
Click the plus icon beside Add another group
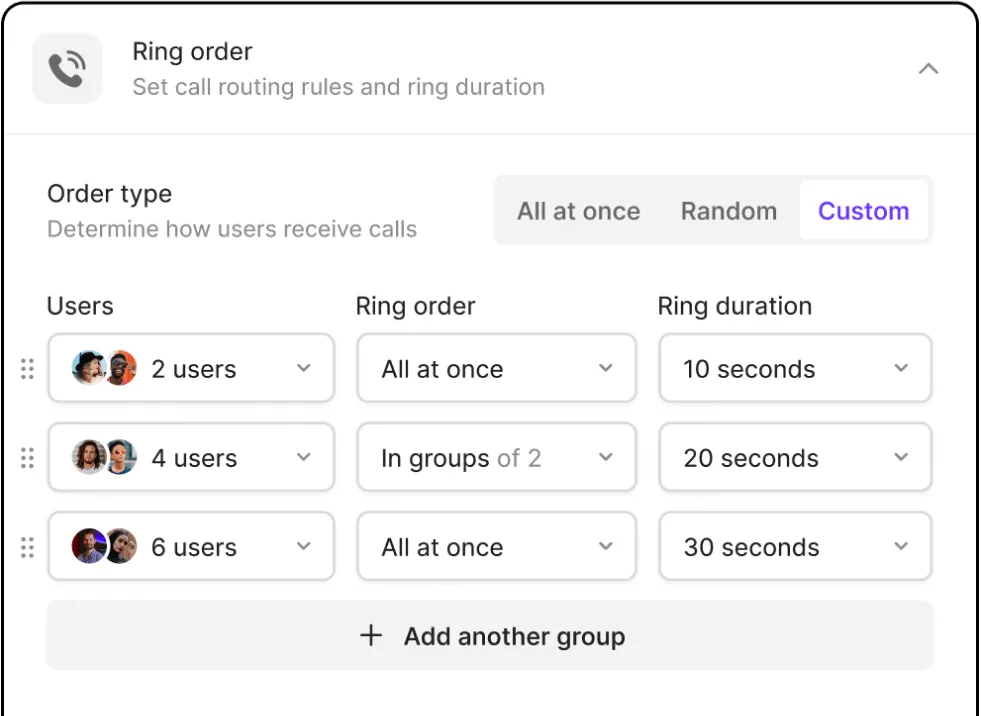[x=371, y=636]
